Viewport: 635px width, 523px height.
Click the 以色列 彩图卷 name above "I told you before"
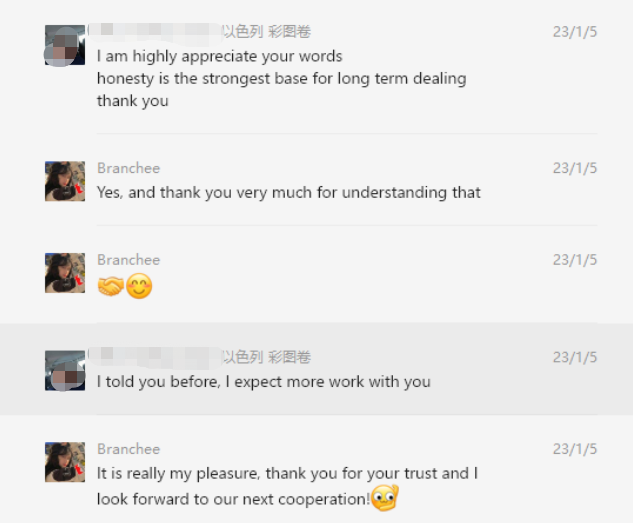(x=265, y=357)
